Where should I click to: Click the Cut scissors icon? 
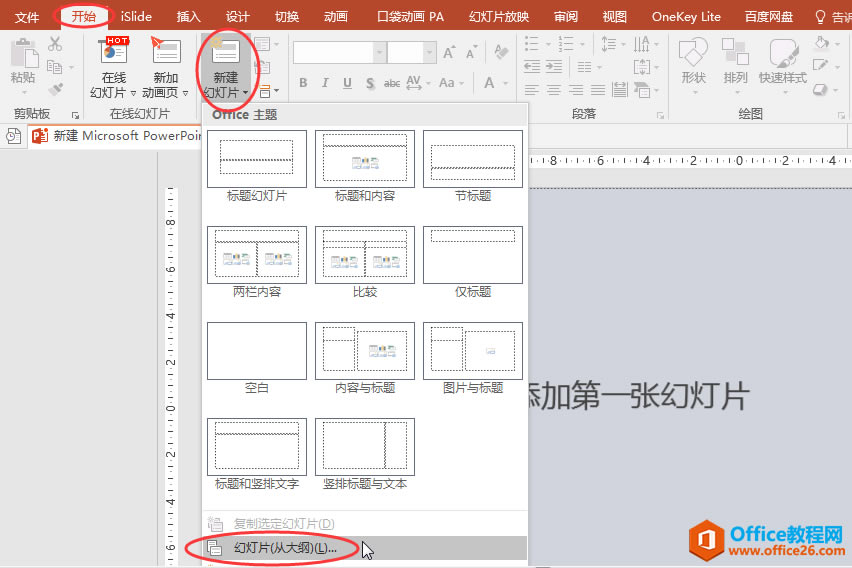55,43
